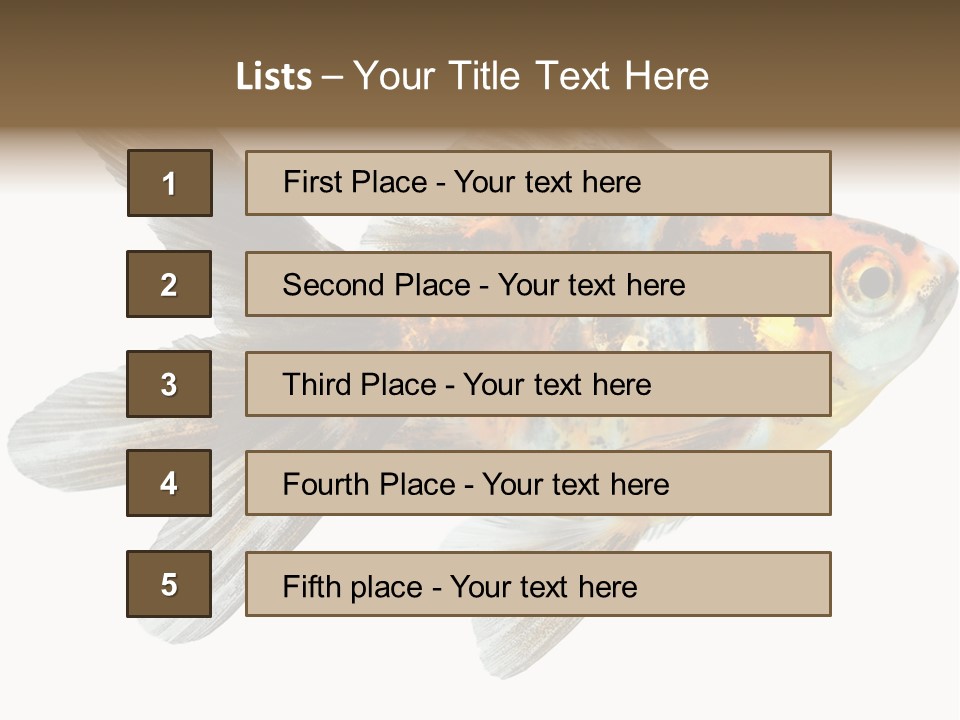The height and width of the screenshot is (720, 960).
Task: Click the number 2 box
Action: coord(169,284)
